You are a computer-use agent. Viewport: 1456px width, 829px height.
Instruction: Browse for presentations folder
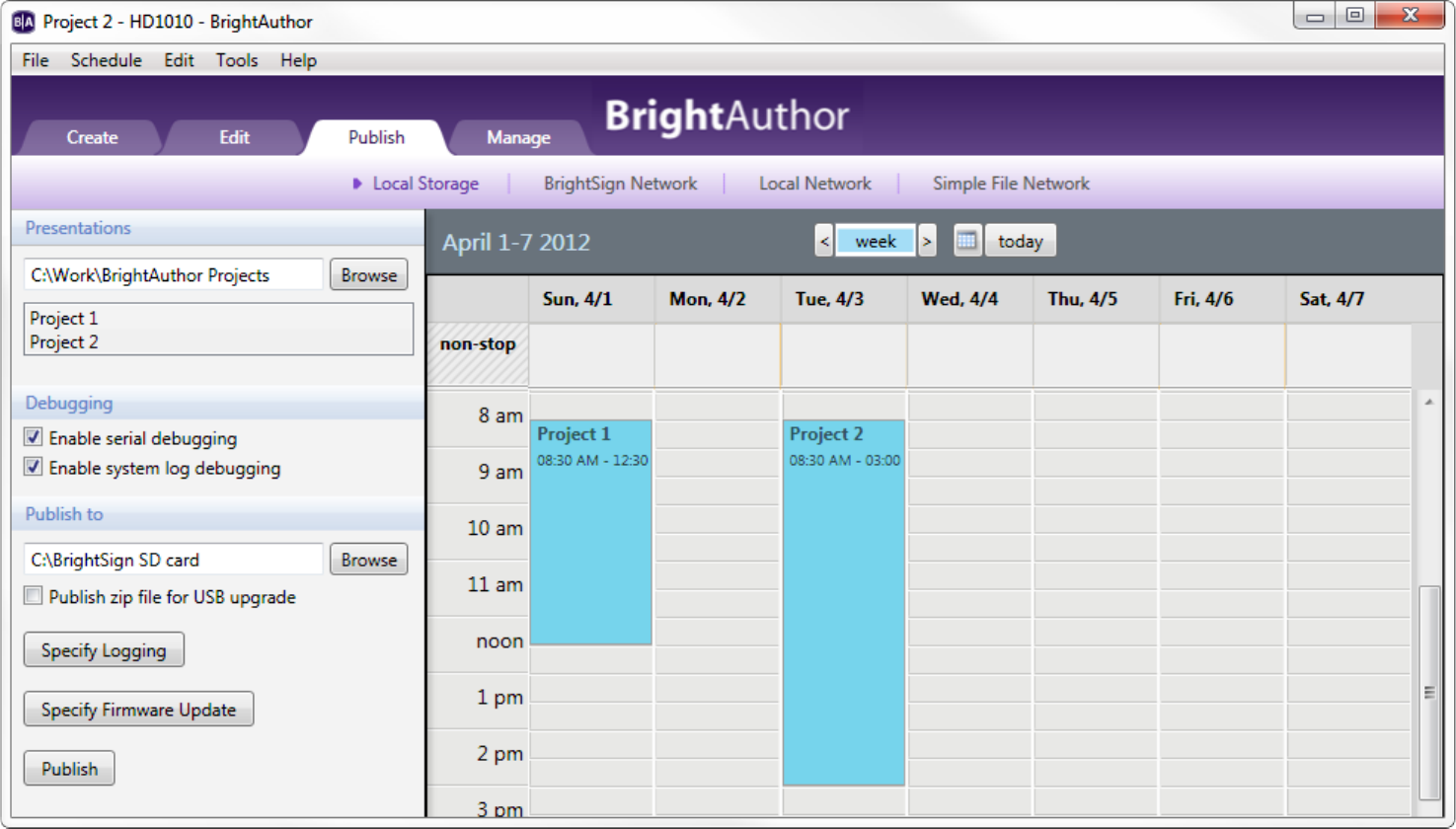point(369,275)
